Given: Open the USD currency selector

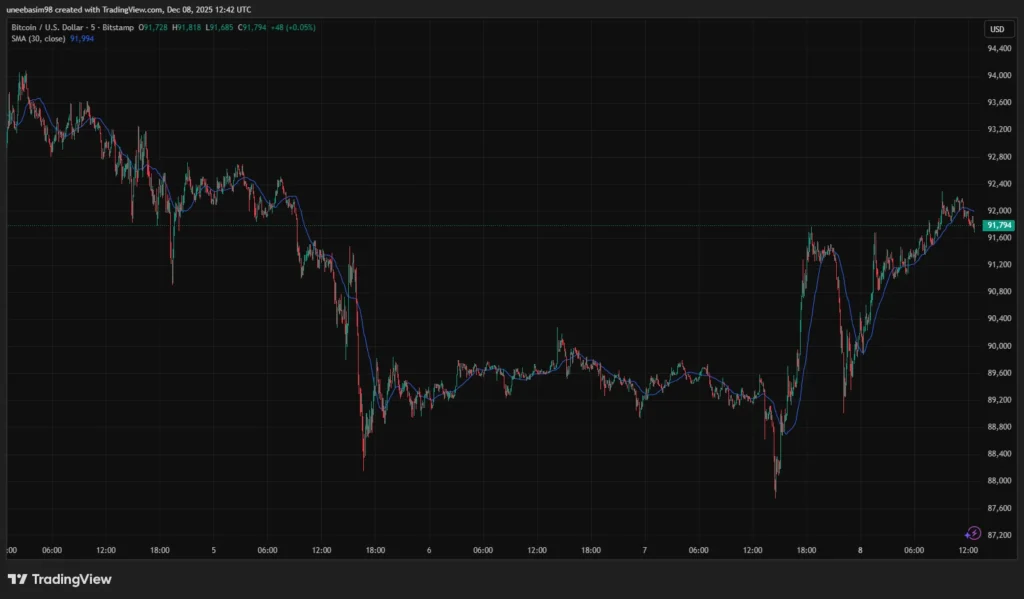Looking at the screenshot, I should coord(997,30).
